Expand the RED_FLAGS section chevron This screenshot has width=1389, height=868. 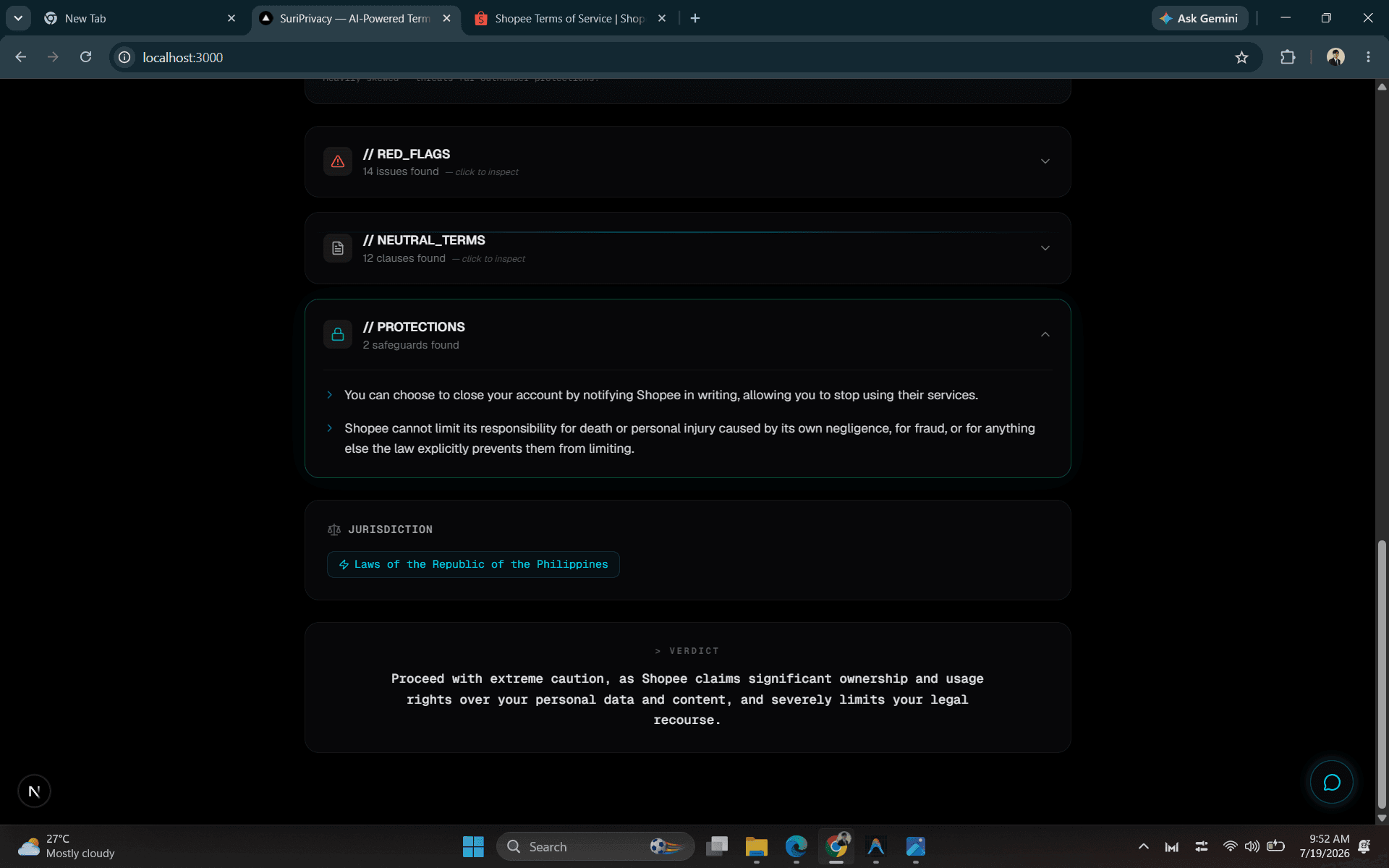click(1045, 161)
